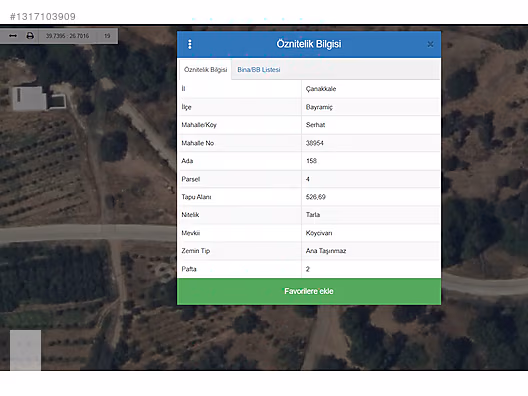528x396 pixels.
Task: Click the white building on the satellite map
Action: tap(29, 98)
